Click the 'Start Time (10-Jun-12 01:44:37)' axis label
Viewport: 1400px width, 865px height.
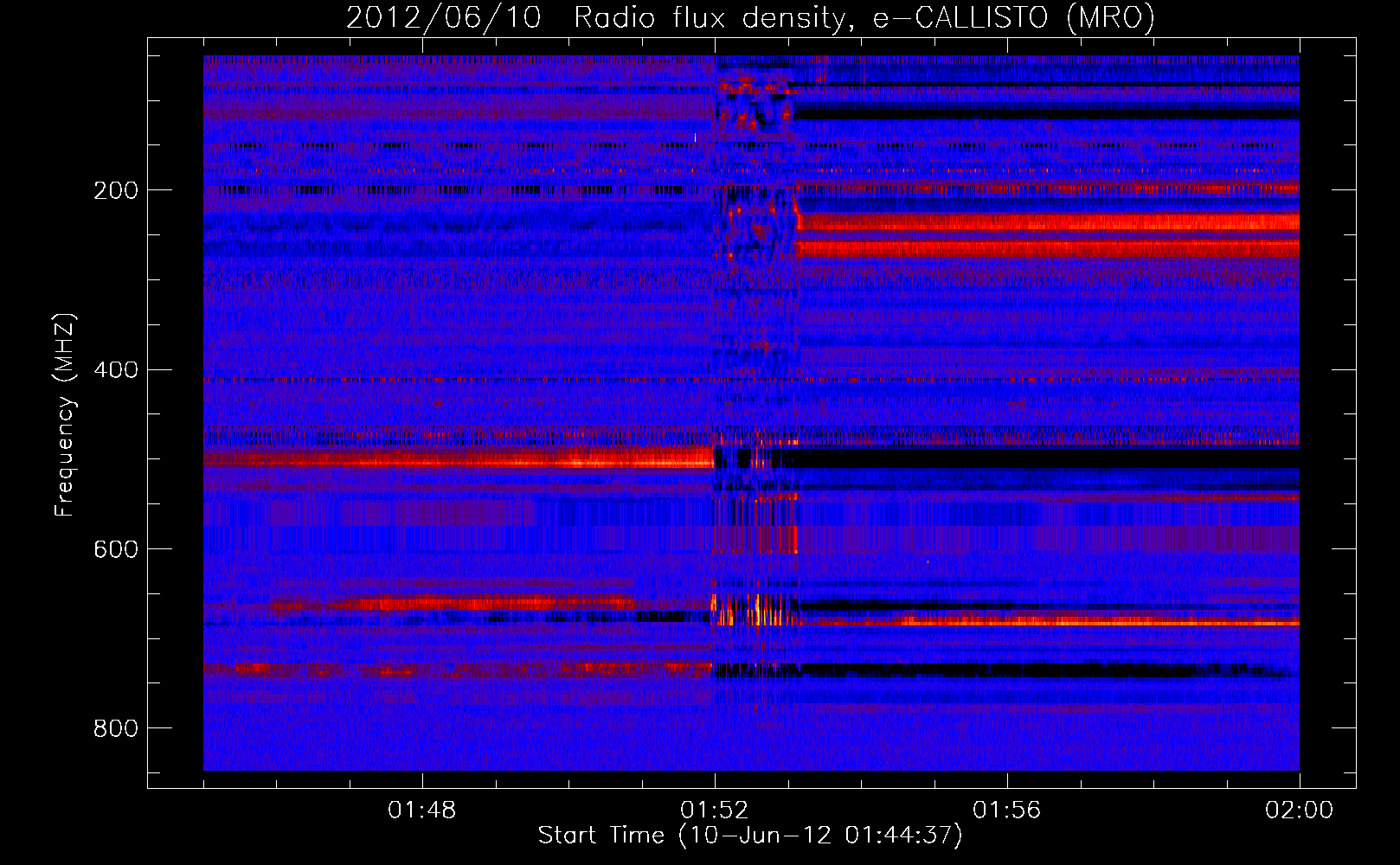pyautogui.click(x=750, y=836)
